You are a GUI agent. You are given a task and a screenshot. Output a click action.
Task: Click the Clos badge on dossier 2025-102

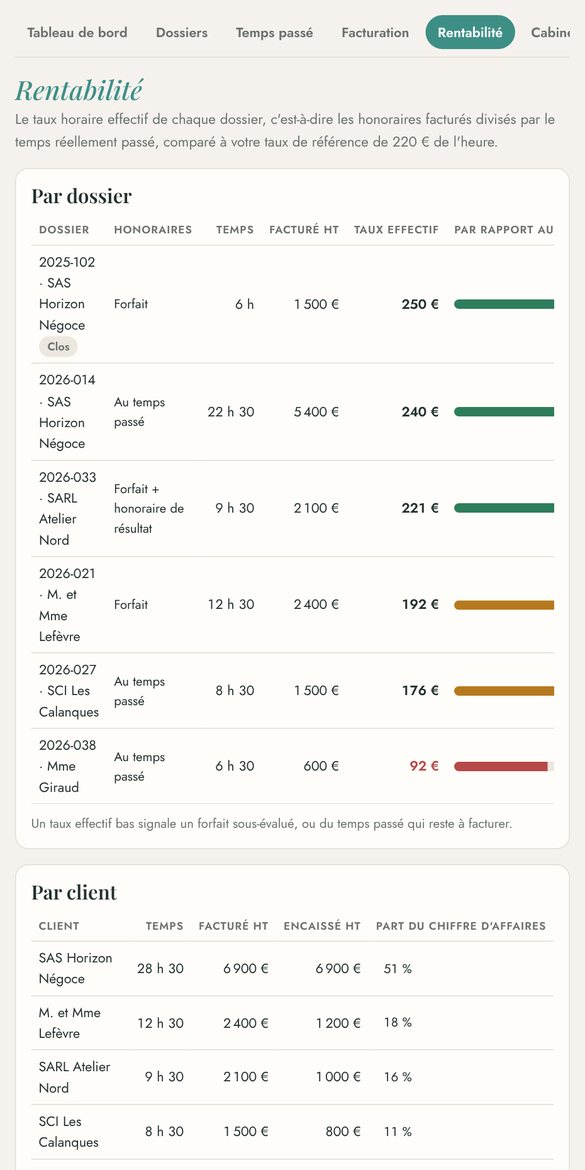point(58,346)
